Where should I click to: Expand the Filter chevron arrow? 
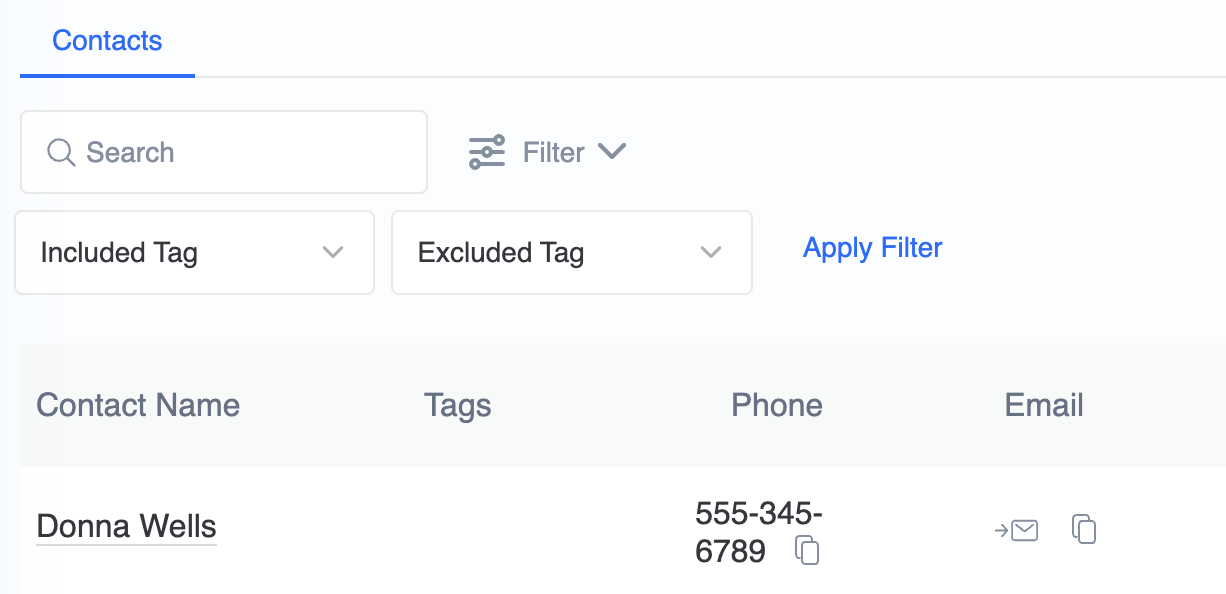pyautogui.click(x=611, y=151)
